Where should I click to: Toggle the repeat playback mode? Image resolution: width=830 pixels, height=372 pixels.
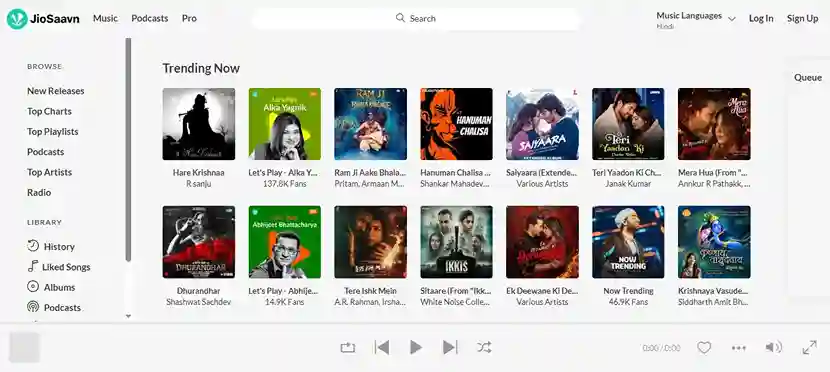click(x=348, y=348)
